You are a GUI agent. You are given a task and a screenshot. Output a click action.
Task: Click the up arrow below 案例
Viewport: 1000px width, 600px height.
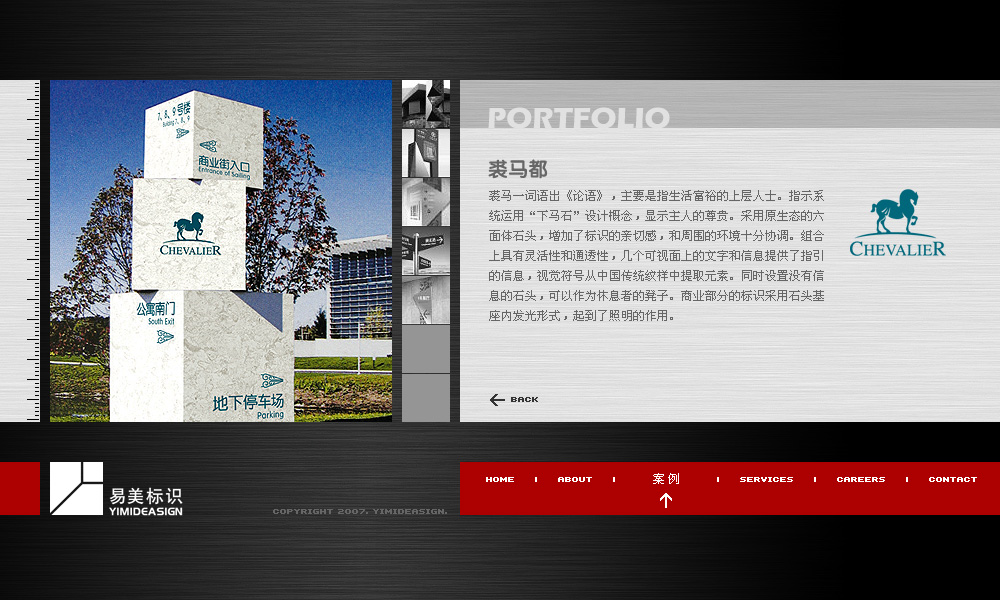point(666,501)
